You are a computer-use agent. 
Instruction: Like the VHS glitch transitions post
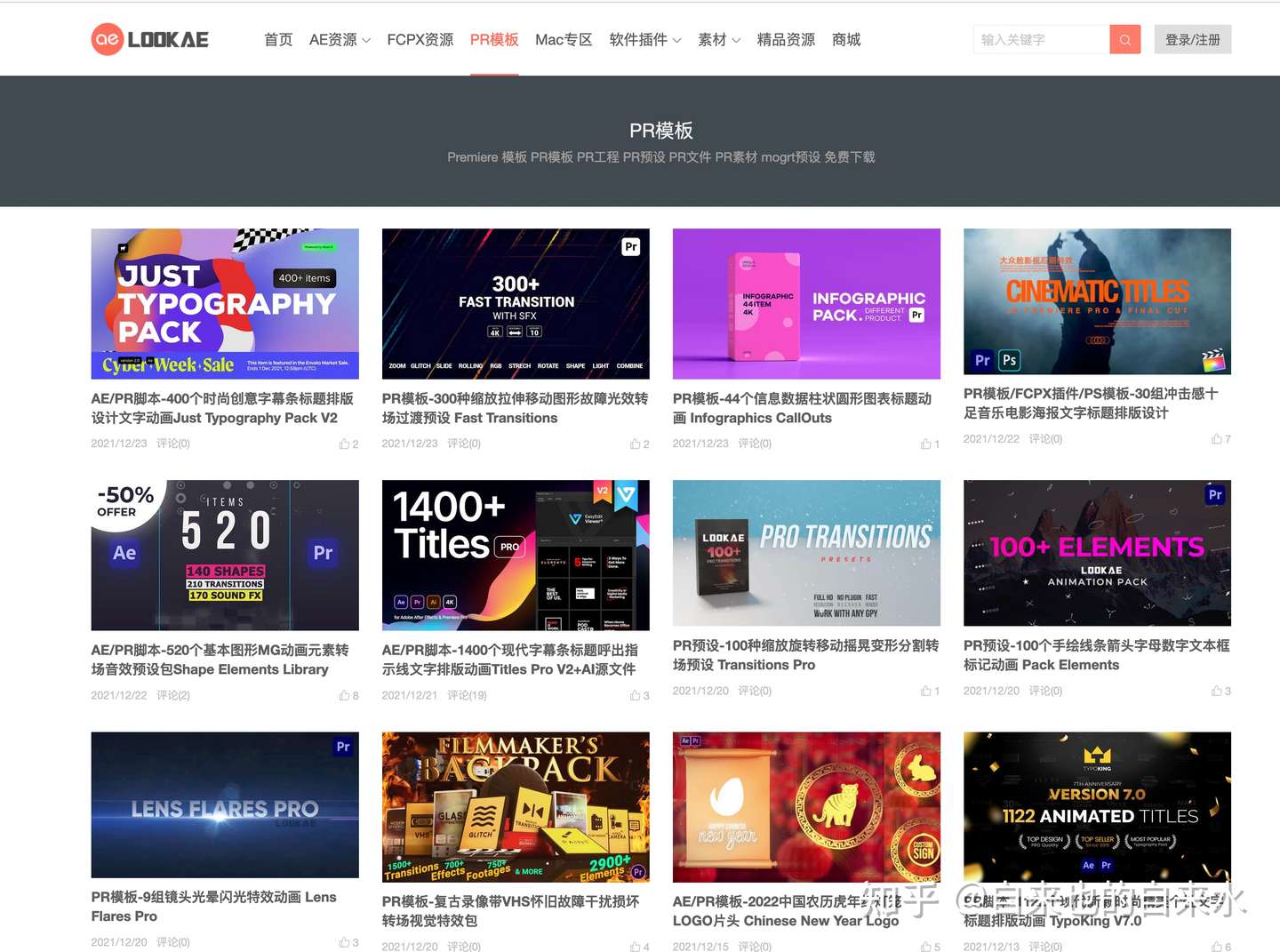coord(639,947)
